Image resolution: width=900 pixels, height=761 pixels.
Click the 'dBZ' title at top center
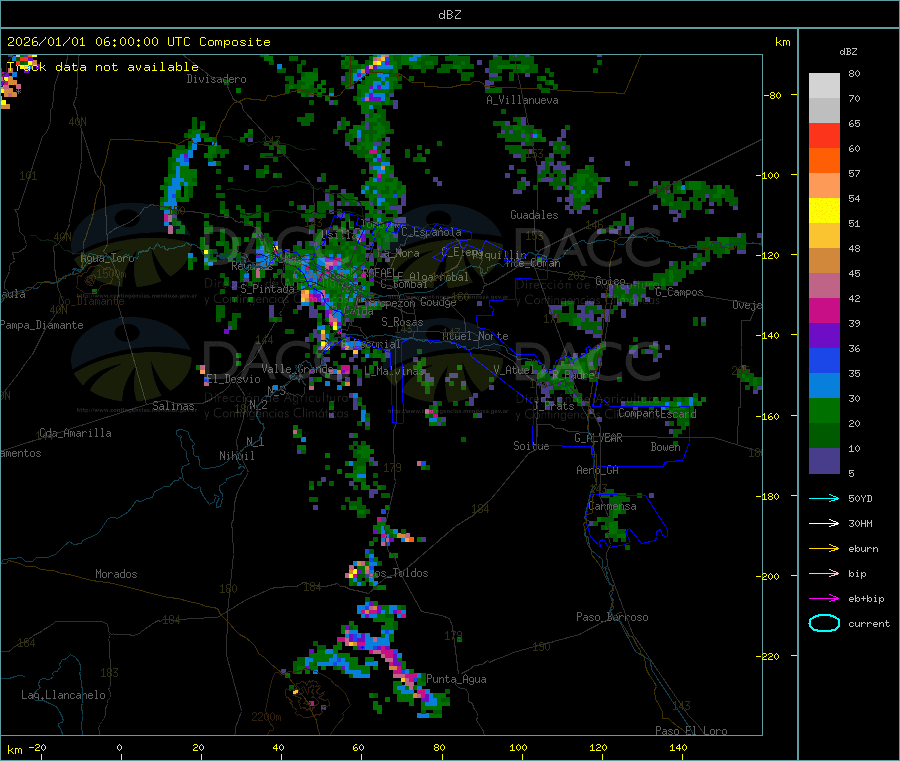[449, 15]
